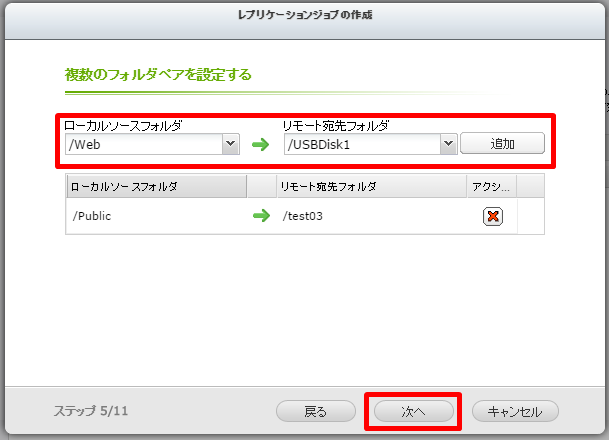Delete the /Public to /test03 folder pair

492,216
